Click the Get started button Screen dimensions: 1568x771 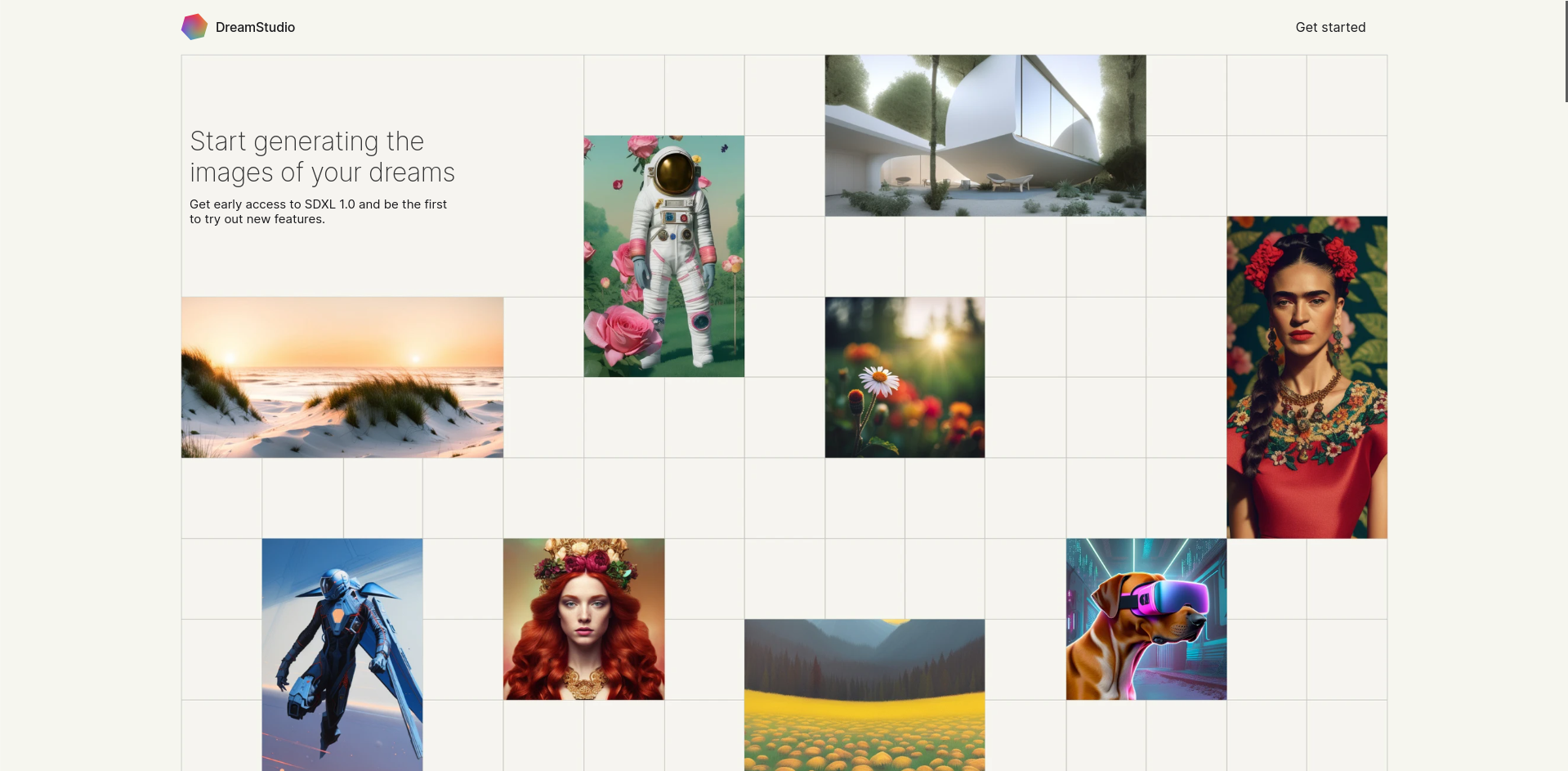click(x=1330, y=27)
